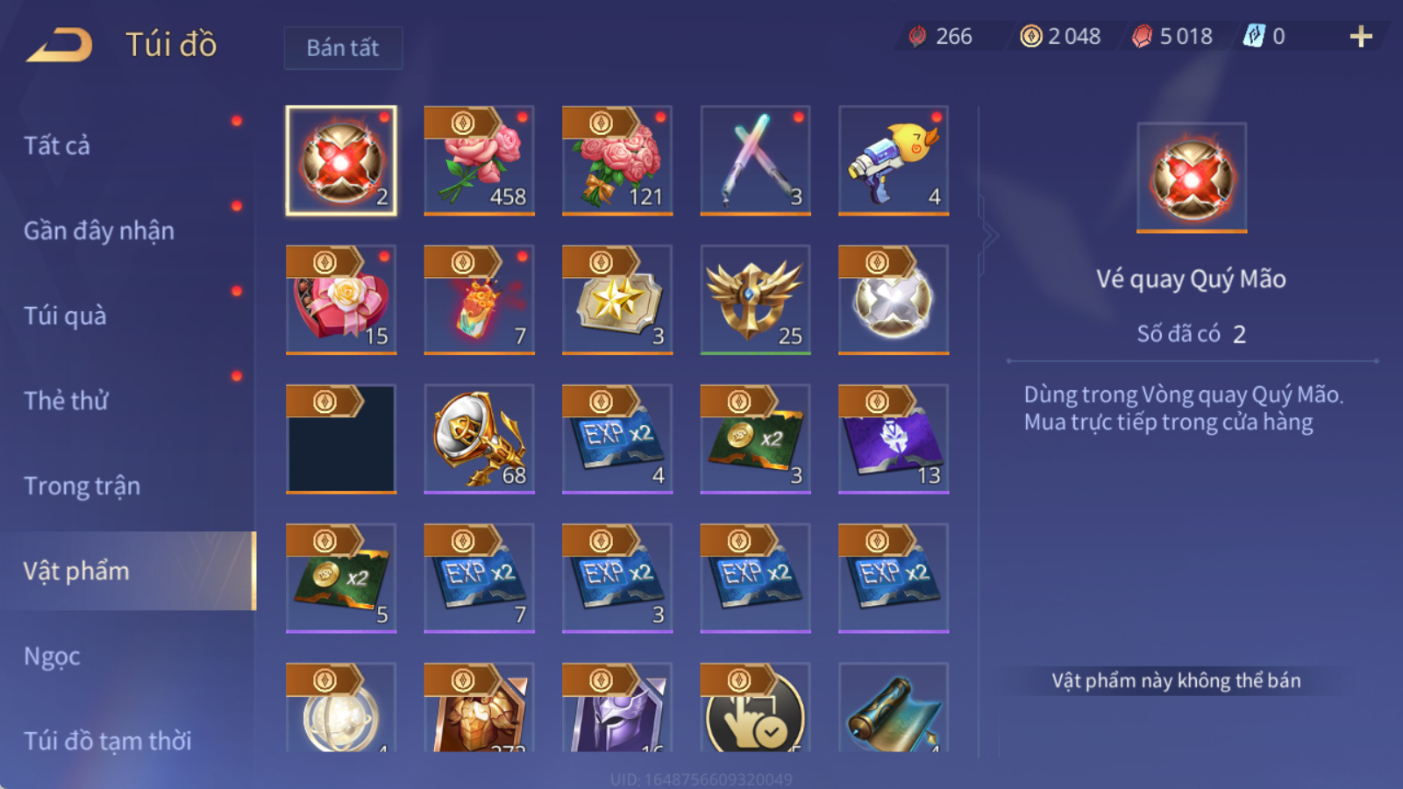Click the Bán tất button

[343, 48]
